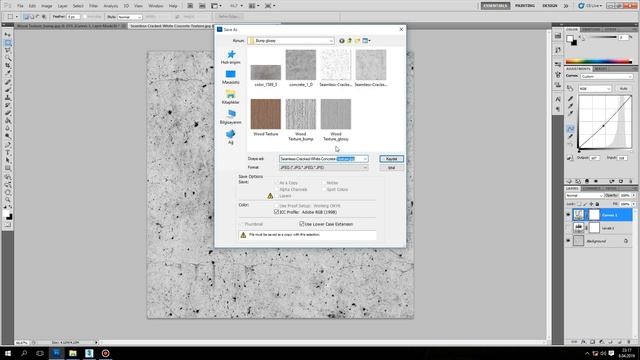Image resolution: width=640 pixels, height=360 pixels.
Task: Click the Feather input field
Action: pyautogui.click(x=73, y=17)
